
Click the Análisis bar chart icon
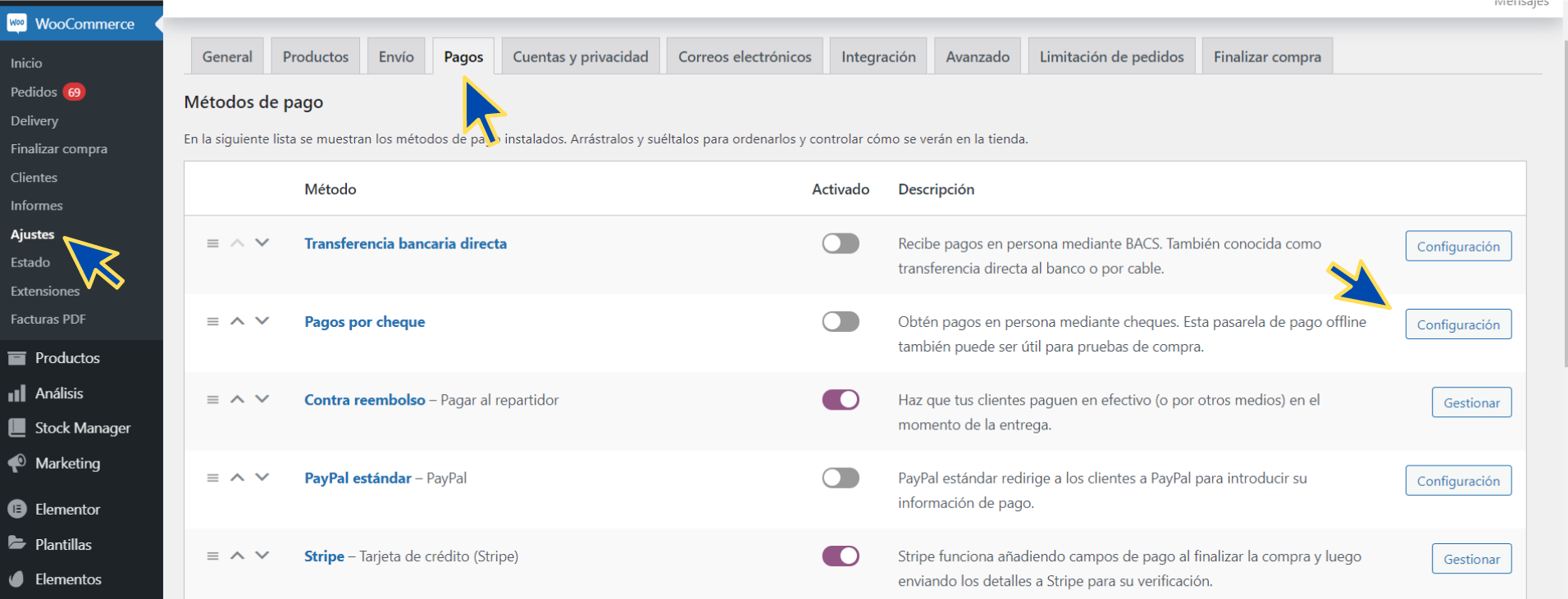tap(16, 393)
